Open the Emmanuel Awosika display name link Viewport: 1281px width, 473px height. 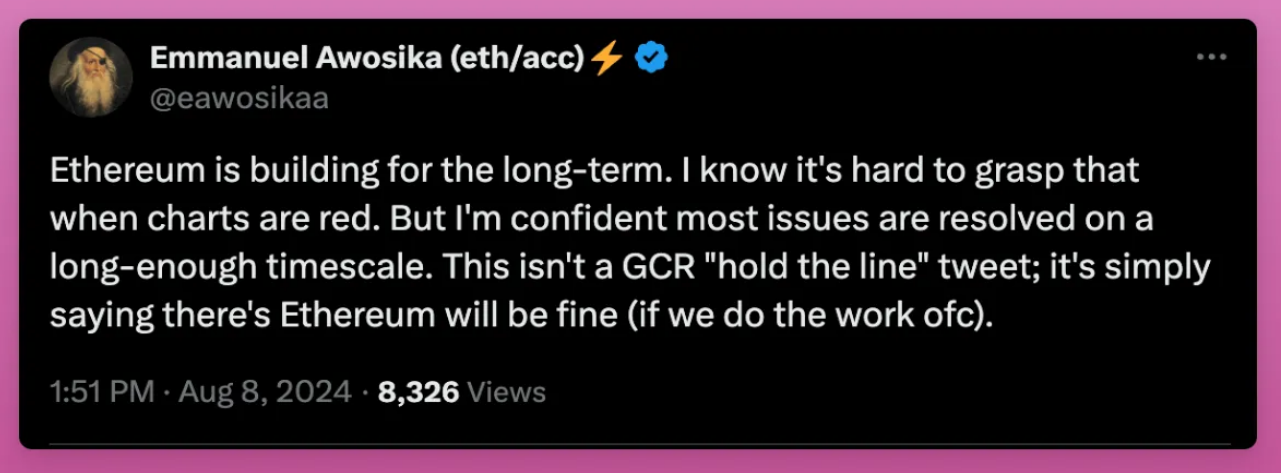pos(281,59)
